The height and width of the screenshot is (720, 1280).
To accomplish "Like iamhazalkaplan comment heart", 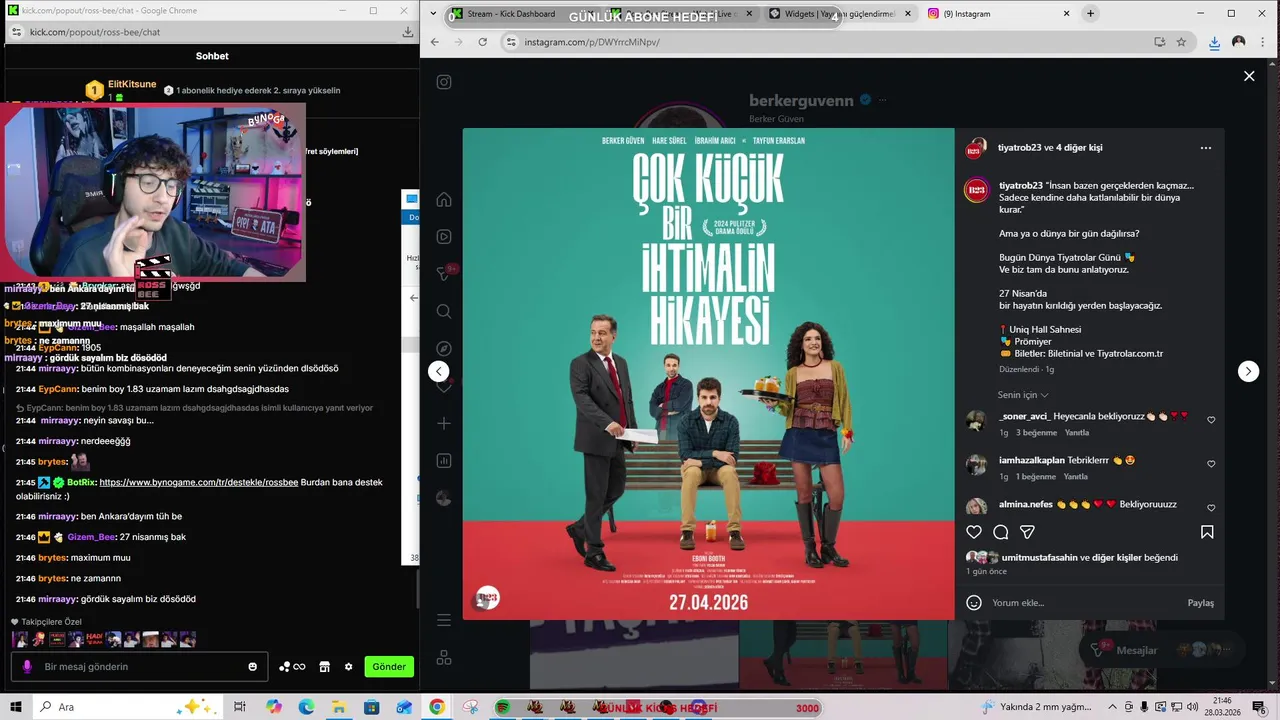I will pos(1211,464).
